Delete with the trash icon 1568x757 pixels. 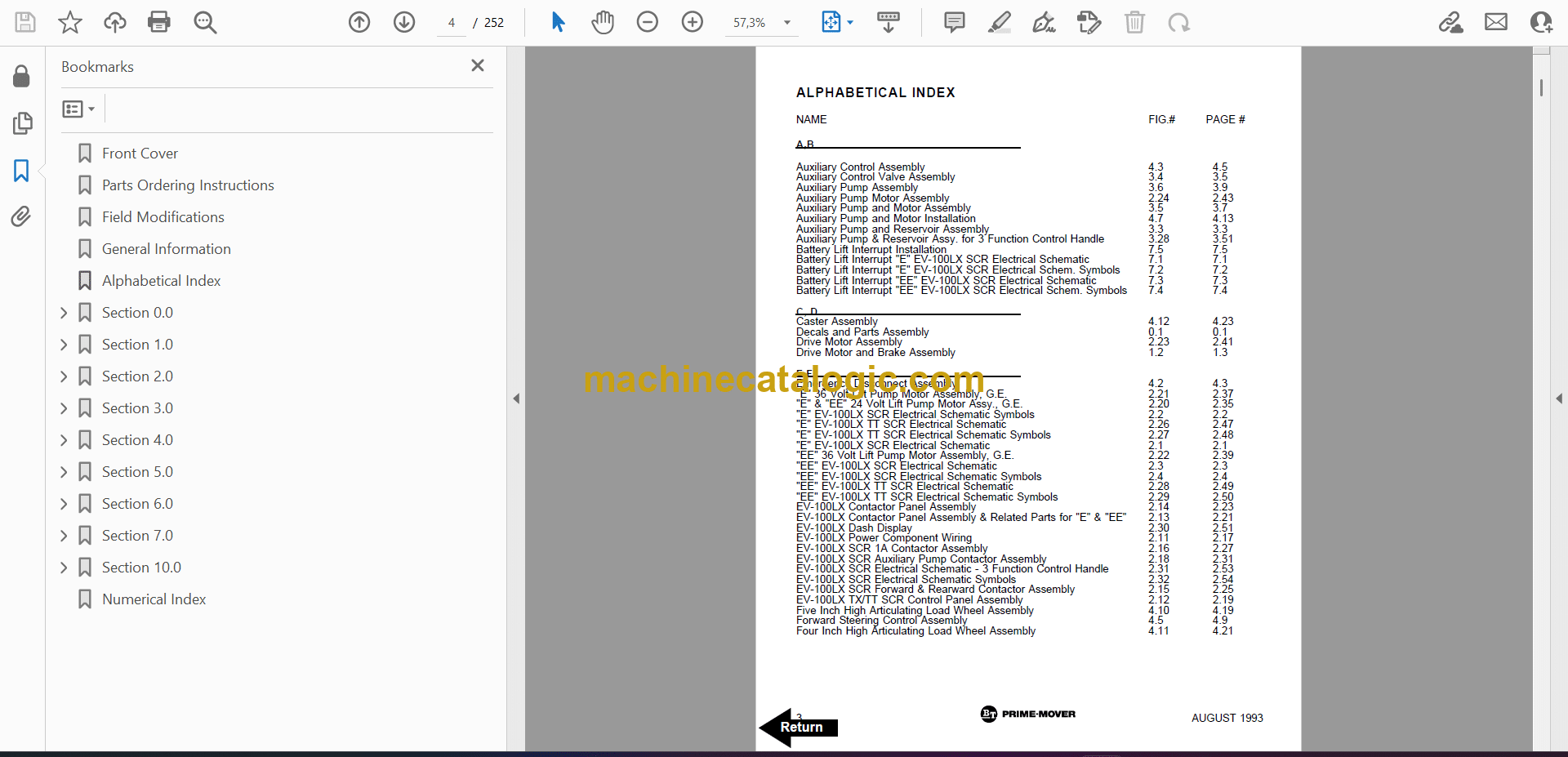pyautogui.click(x=1134, y=22)
